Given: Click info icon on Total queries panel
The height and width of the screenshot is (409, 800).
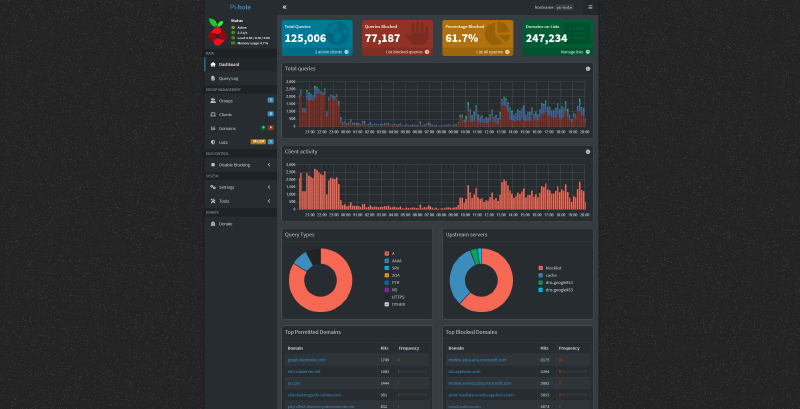Looking at the screenshot, I should pyautogui.click(x=588, y=68).
